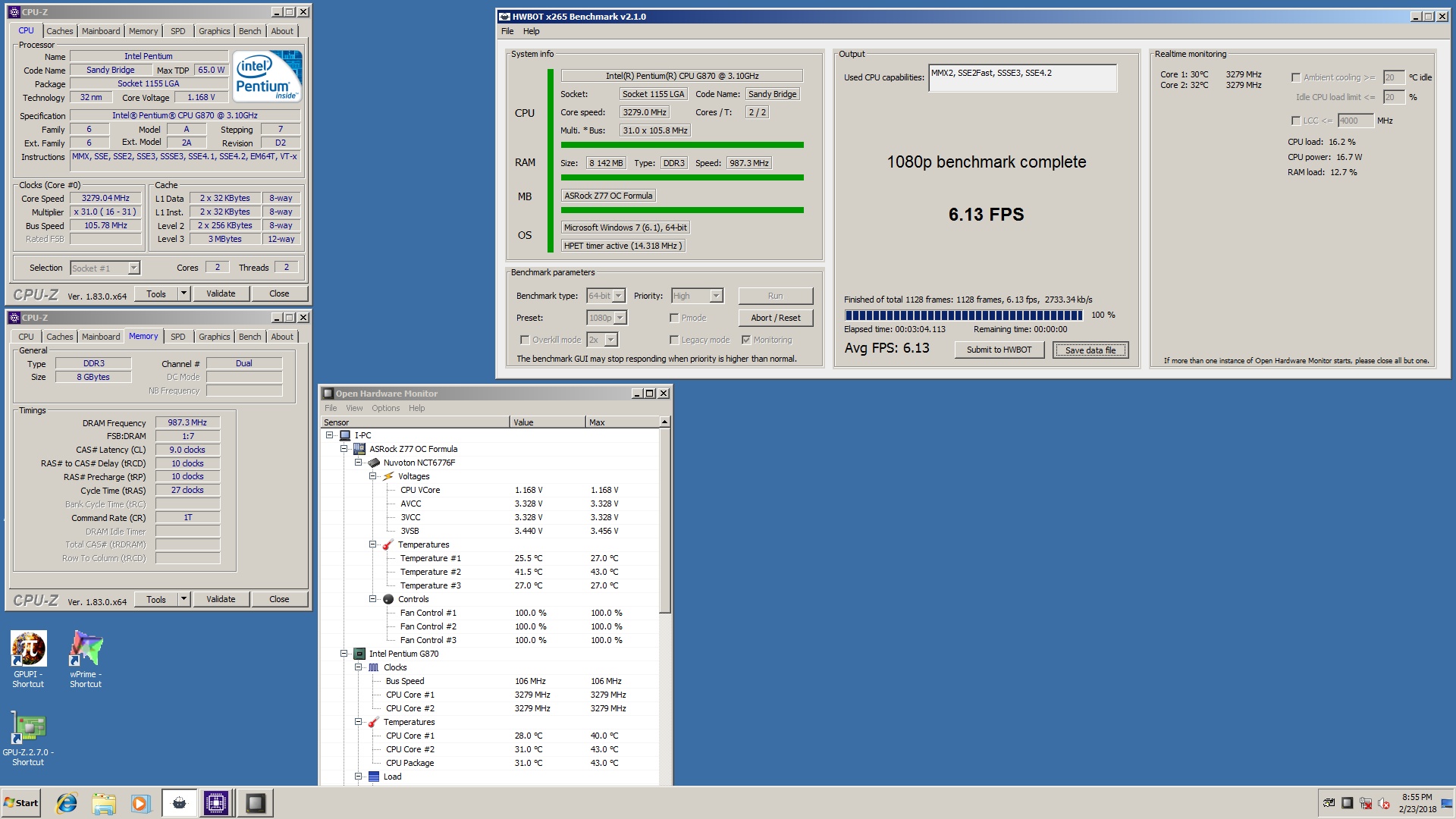The image size is (1456, 819).
Task: Click Idle CPU load limit input field
Action: (1394, 97)
